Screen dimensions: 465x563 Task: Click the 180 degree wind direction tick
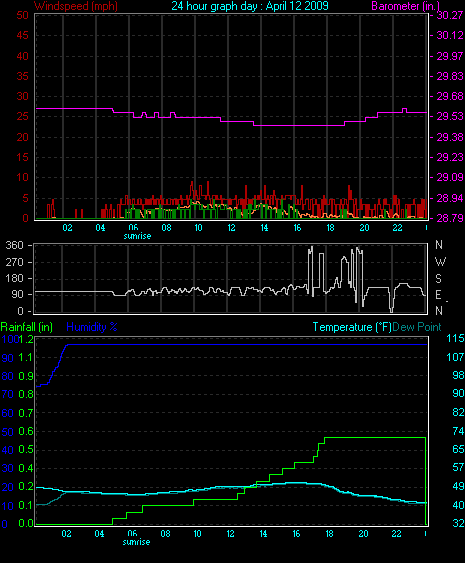pyautogui.click(x=14, y=278)
